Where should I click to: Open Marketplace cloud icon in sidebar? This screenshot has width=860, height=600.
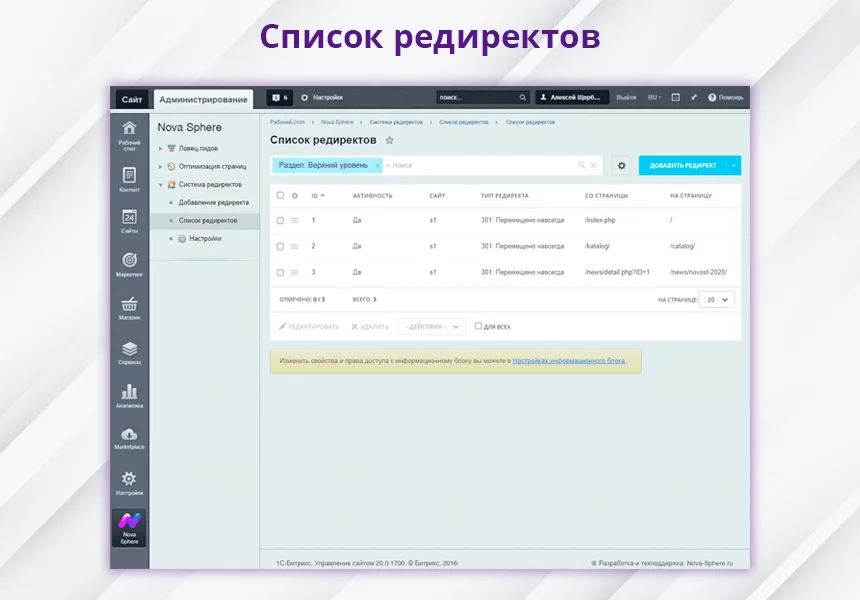[129, 437]
